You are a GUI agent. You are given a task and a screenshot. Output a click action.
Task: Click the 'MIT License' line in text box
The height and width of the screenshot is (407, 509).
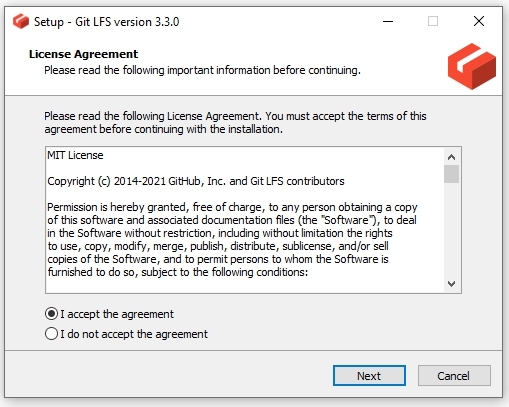coord(75,155)
